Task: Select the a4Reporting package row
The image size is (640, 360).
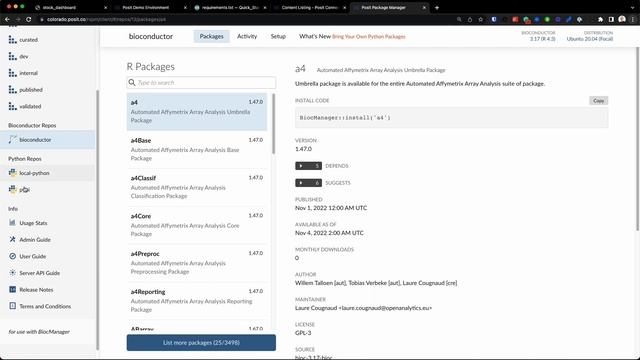Action: (x=197, y=301)
